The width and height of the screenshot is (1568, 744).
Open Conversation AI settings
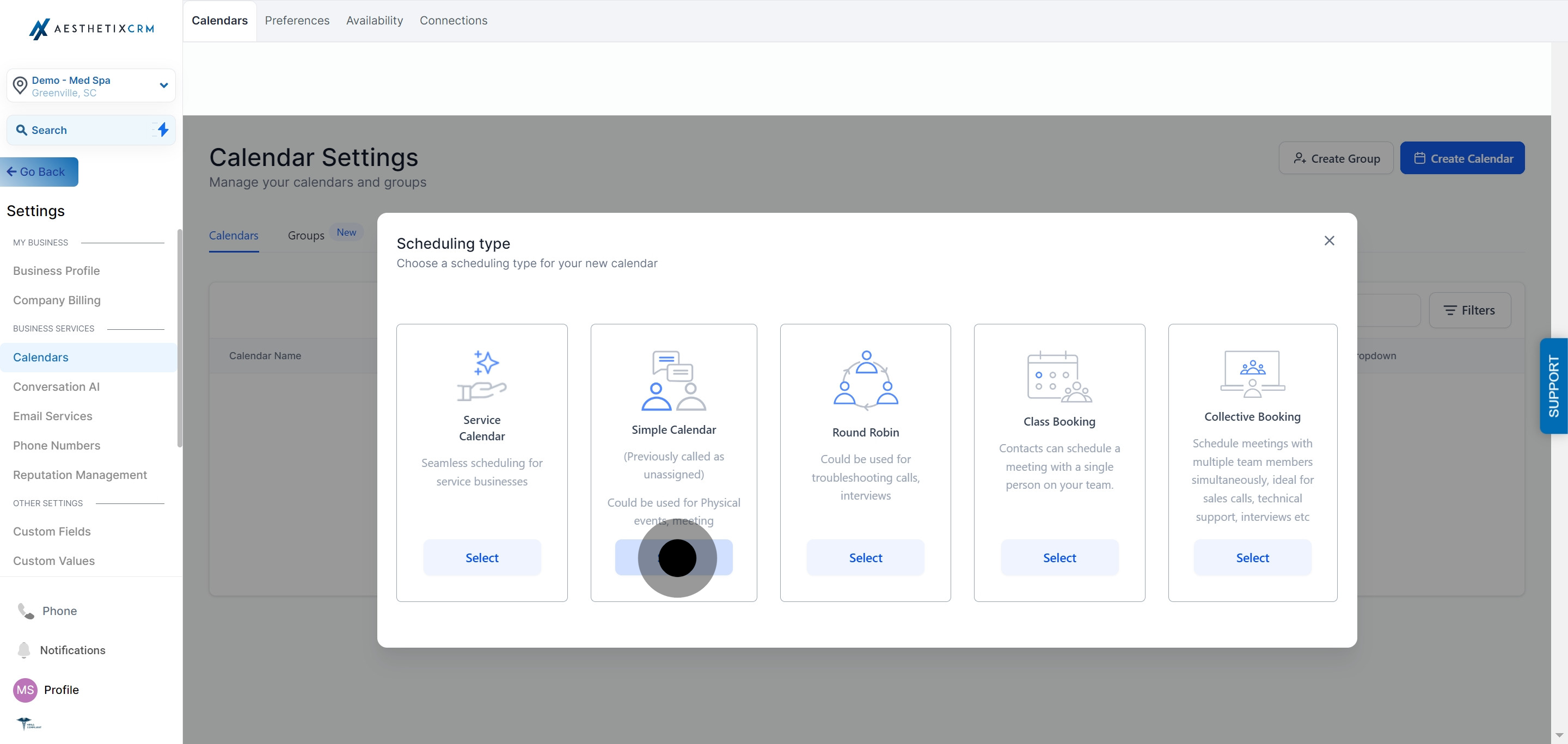(x=56, y=386)
